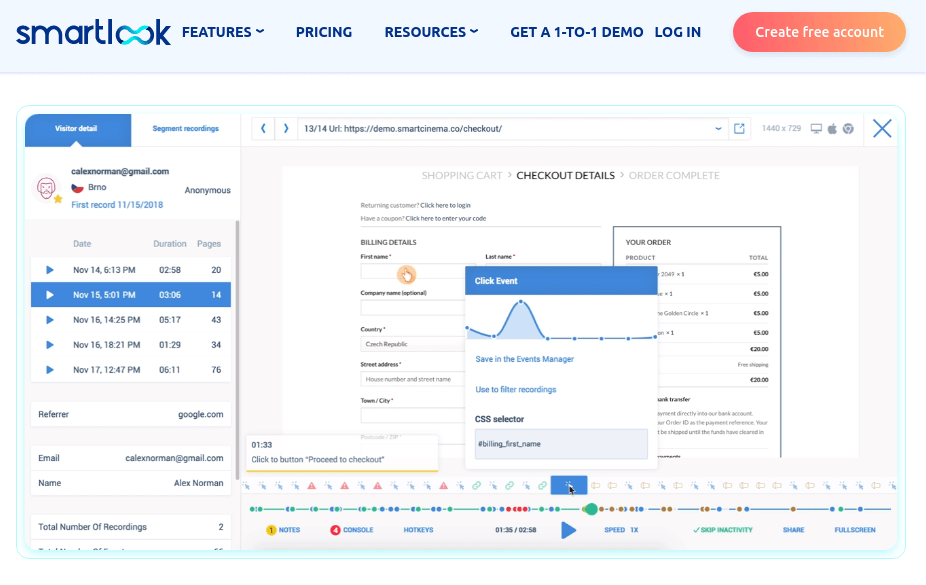Click Save in the Events Manager
Screen dimensions: 926x585
click(x=524, y=359)
